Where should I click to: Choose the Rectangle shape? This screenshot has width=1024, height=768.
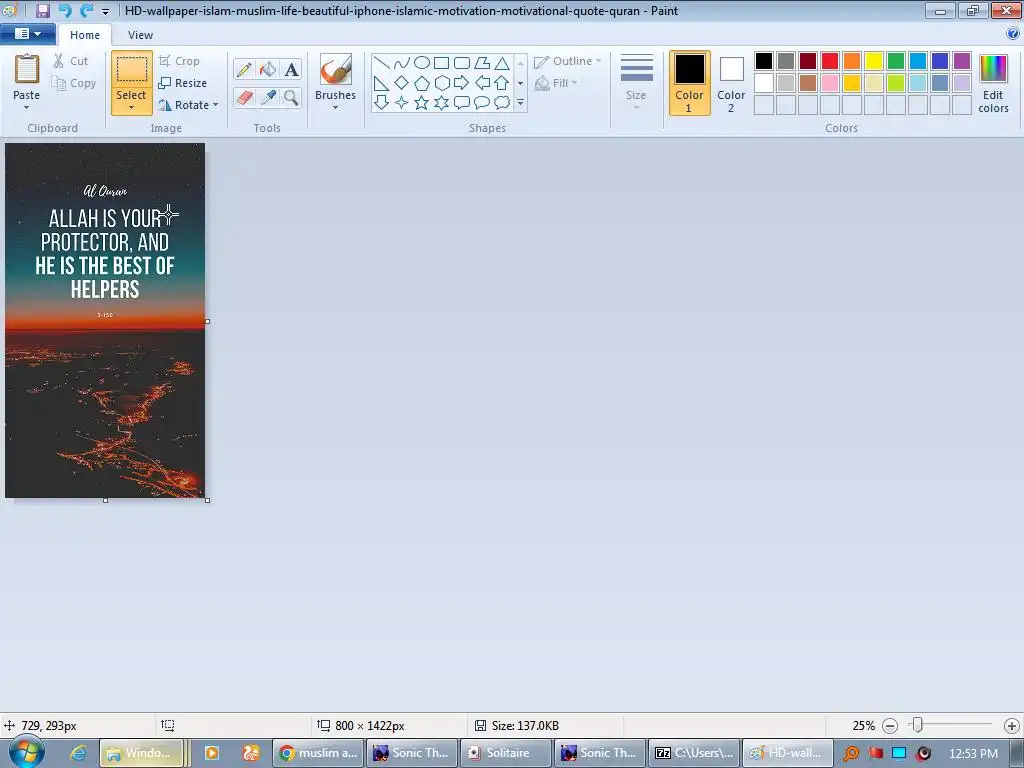(x=441, y=63)
